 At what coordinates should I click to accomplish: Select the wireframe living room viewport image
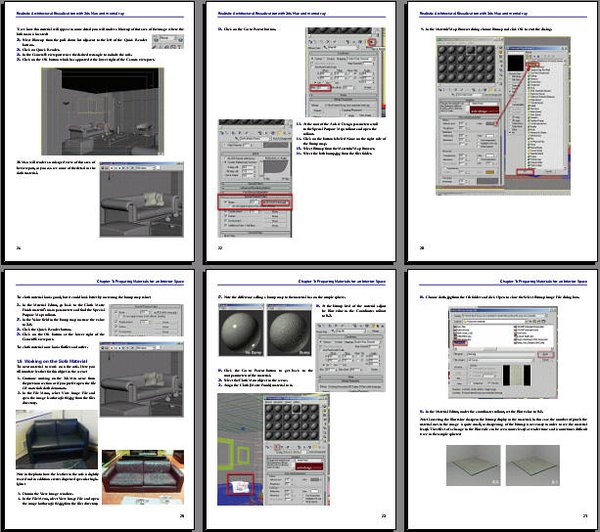[103, 111]
